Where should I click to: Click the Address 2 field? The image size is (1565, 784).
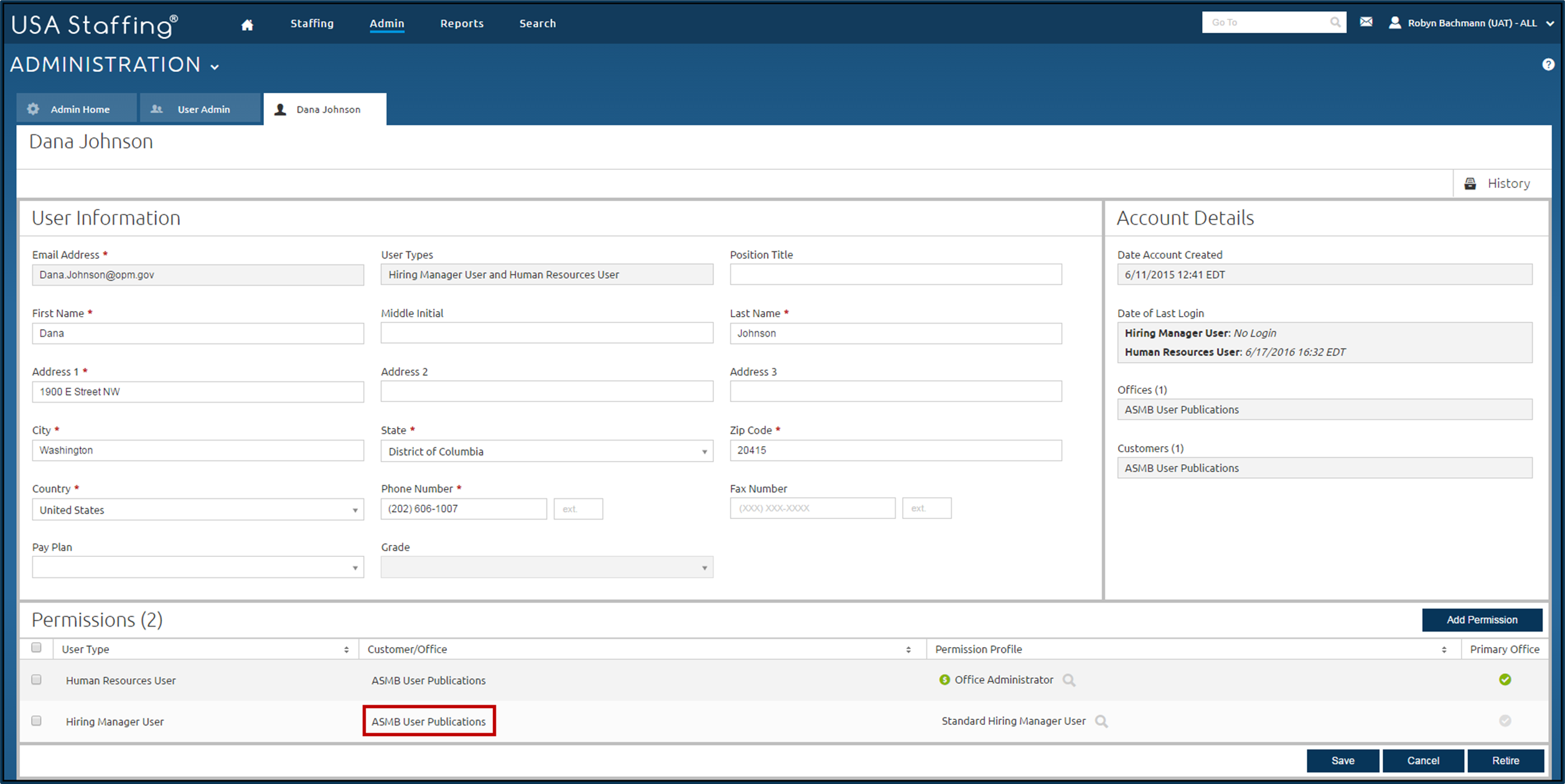coord(547,391)
